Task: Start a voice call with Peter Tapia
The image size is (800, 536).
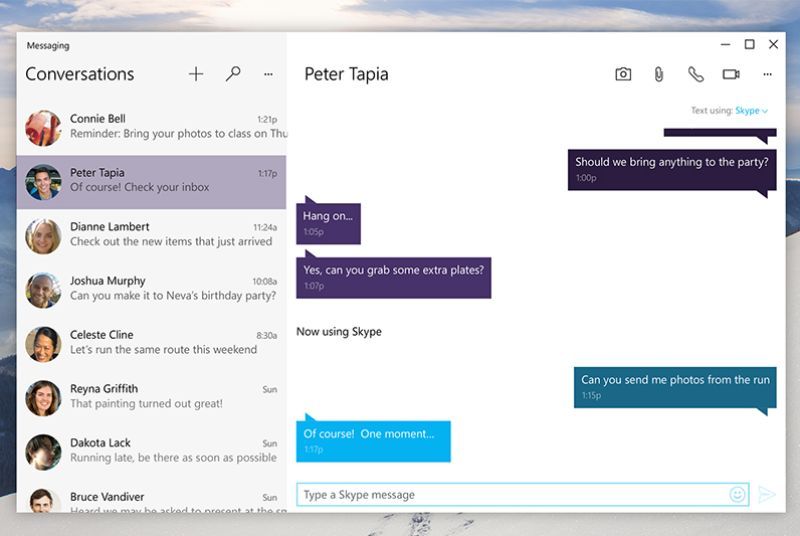Action: point(695,74)
